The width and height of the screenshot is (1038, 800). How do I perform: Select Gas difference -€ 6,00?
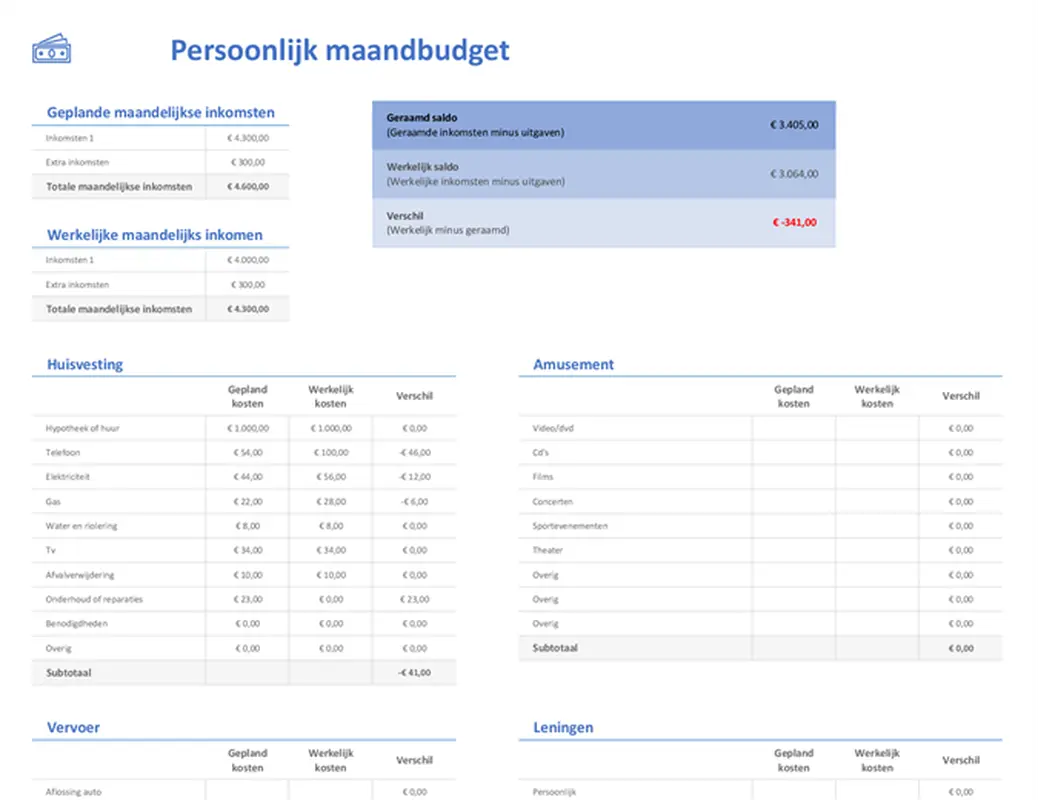click(x=414, y=502)
